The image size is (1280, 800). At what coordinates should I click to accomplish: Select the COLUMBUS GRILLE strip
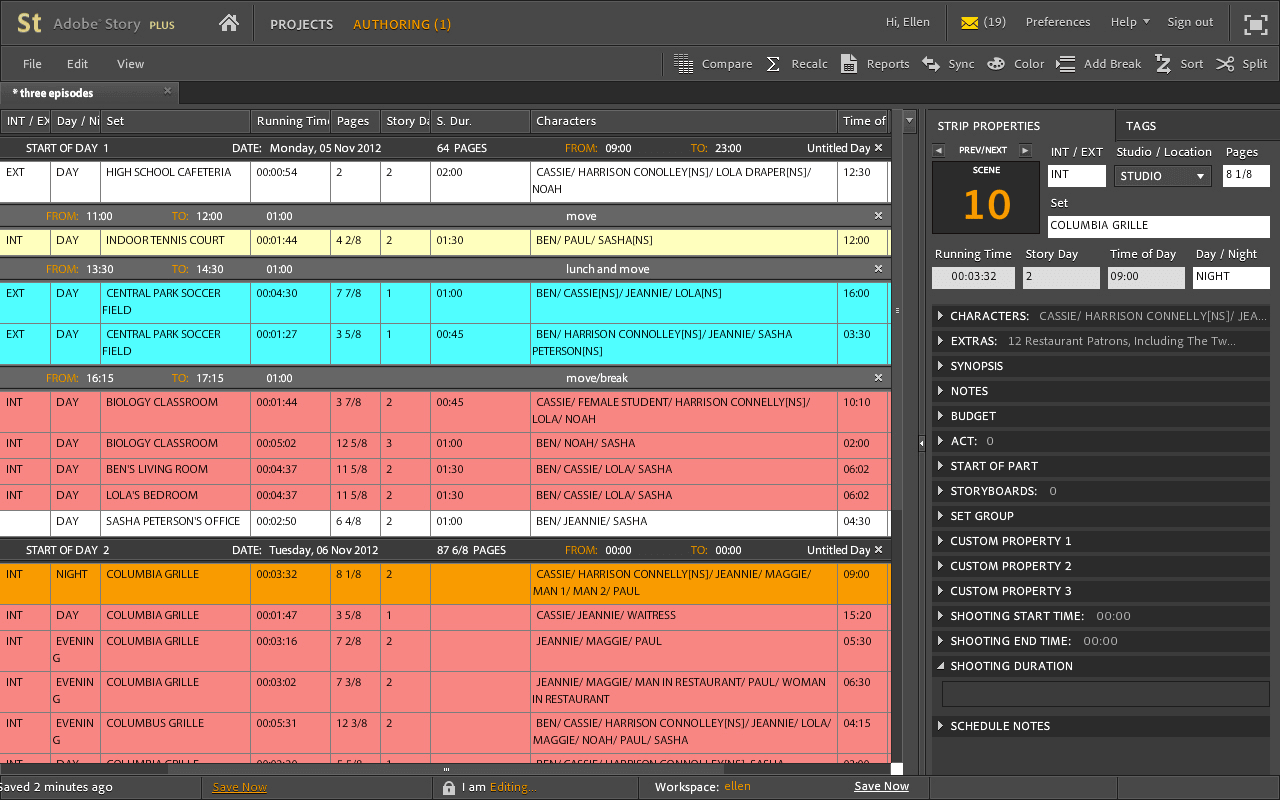point(445,732)
